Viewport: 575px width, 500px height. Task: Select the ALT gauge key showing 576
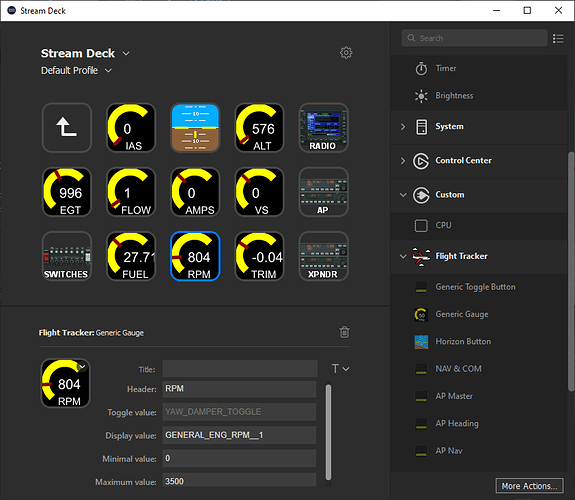(259, 128)
